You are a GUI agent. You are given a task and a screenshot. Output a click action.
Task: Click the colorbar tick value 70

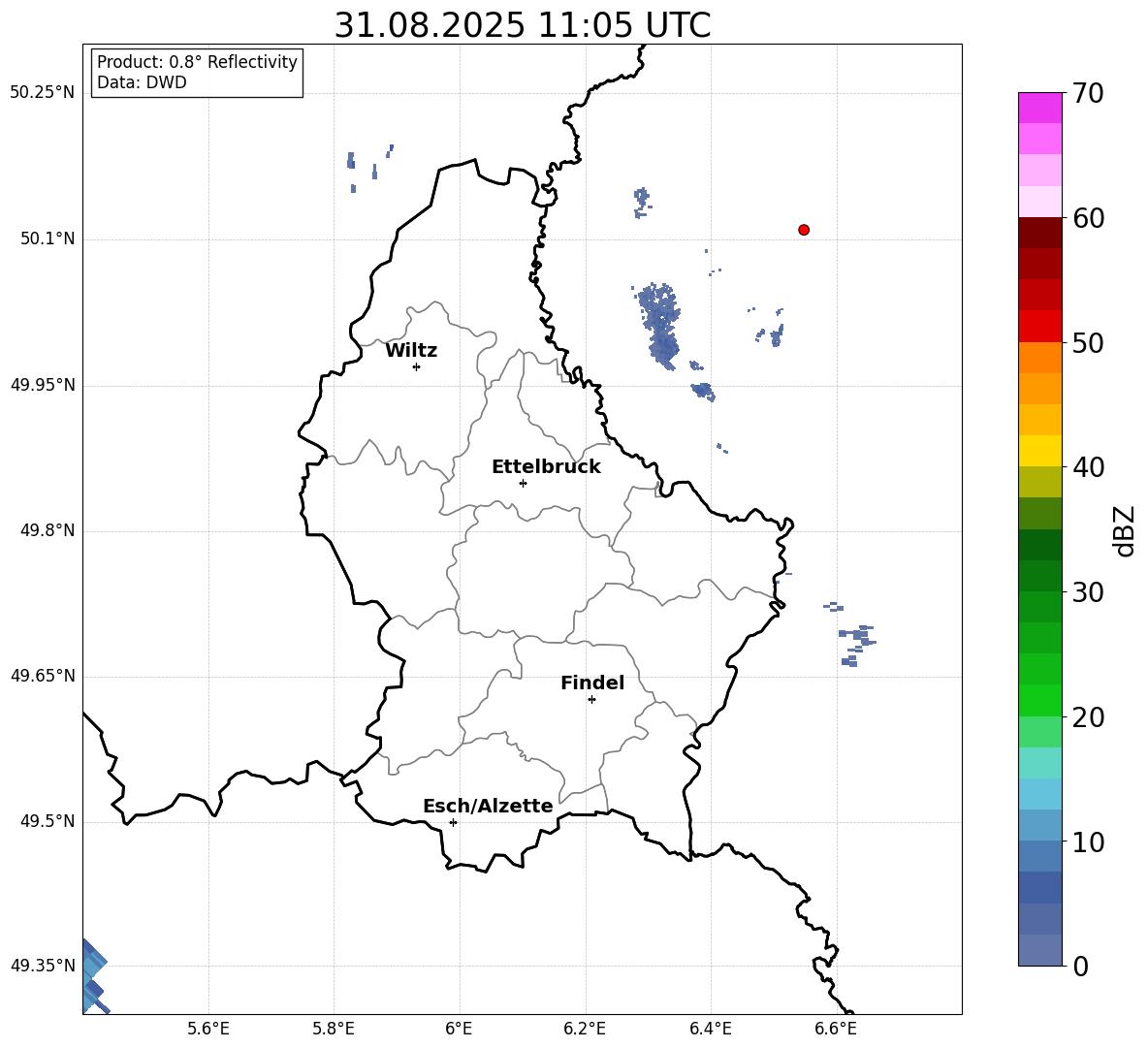coord(1088,94)
